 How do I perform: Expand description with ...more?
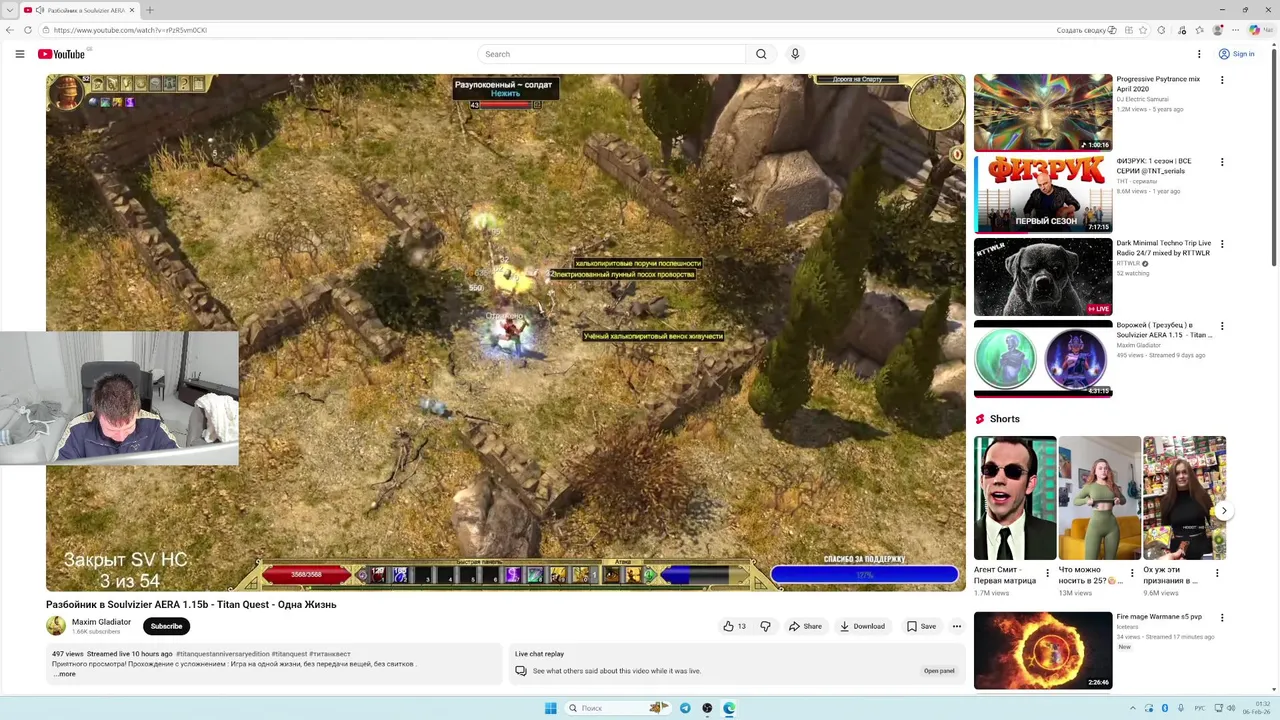[x=64, y=674]
